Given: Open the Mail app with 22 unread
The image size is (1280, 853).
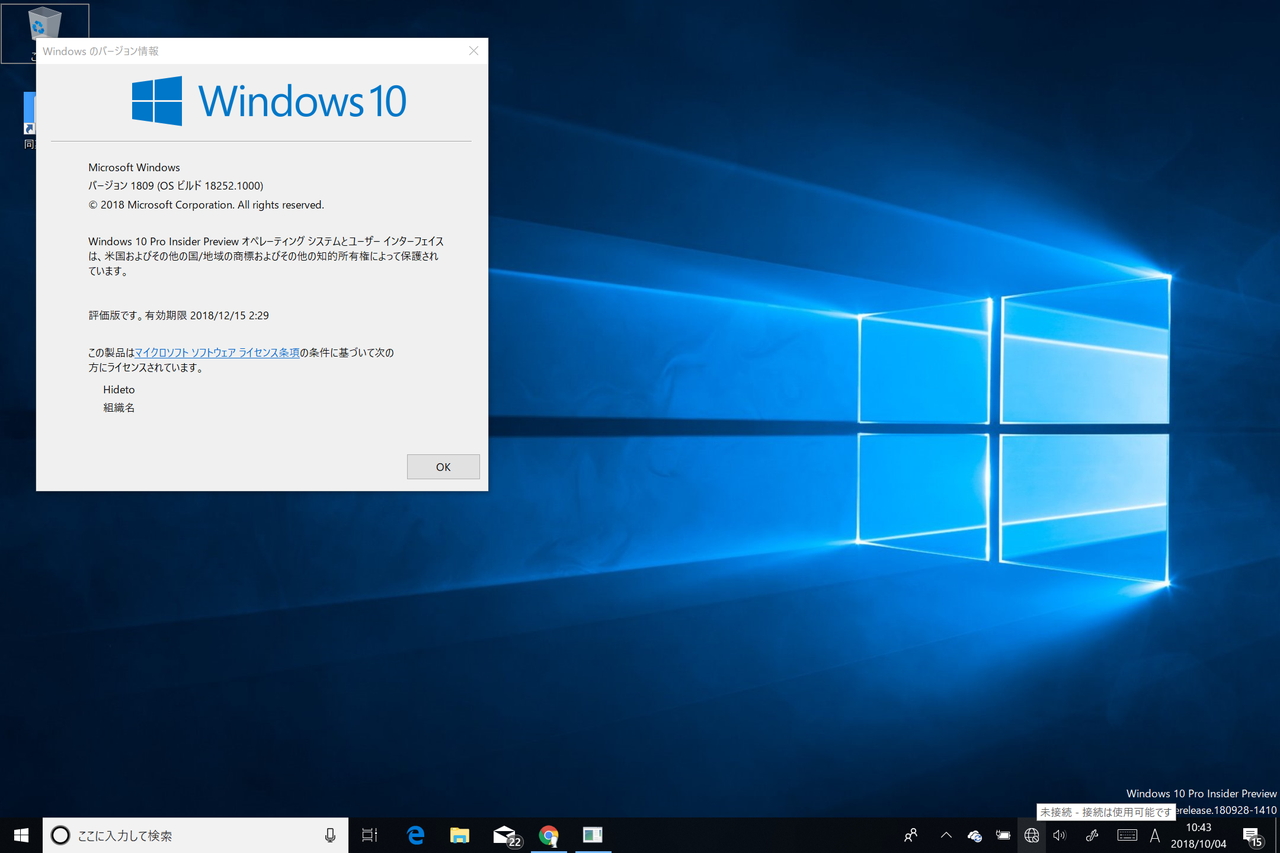Looking at the screenshot, I should click(506, 835).
